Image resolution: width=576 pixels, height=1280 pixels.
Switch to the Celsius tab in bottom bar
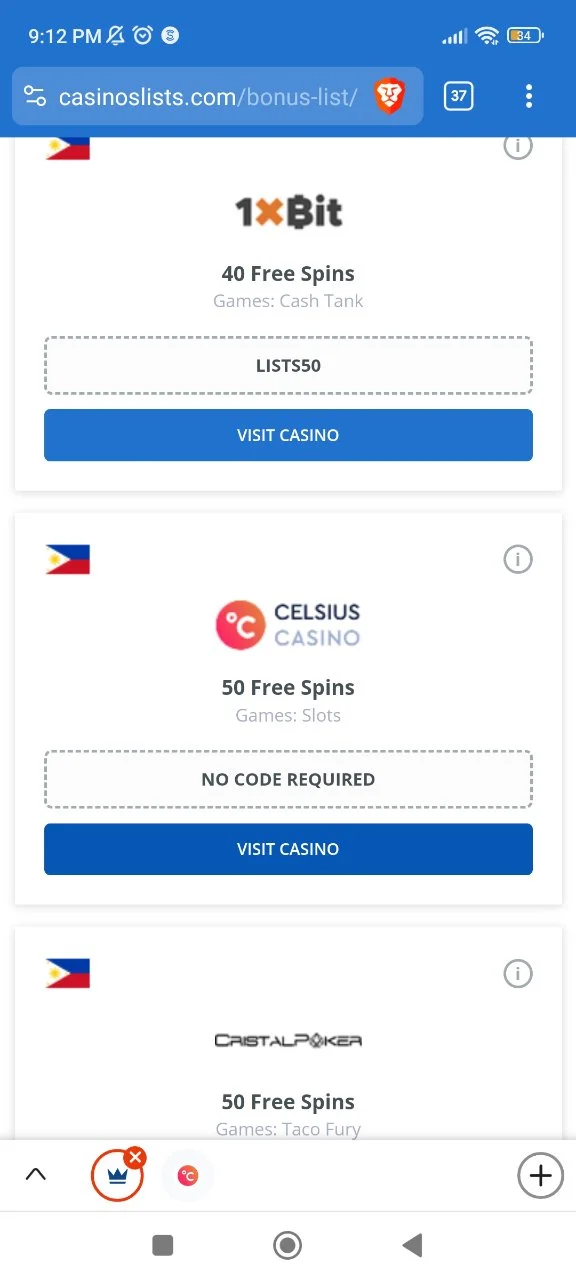pos(187,1176)
